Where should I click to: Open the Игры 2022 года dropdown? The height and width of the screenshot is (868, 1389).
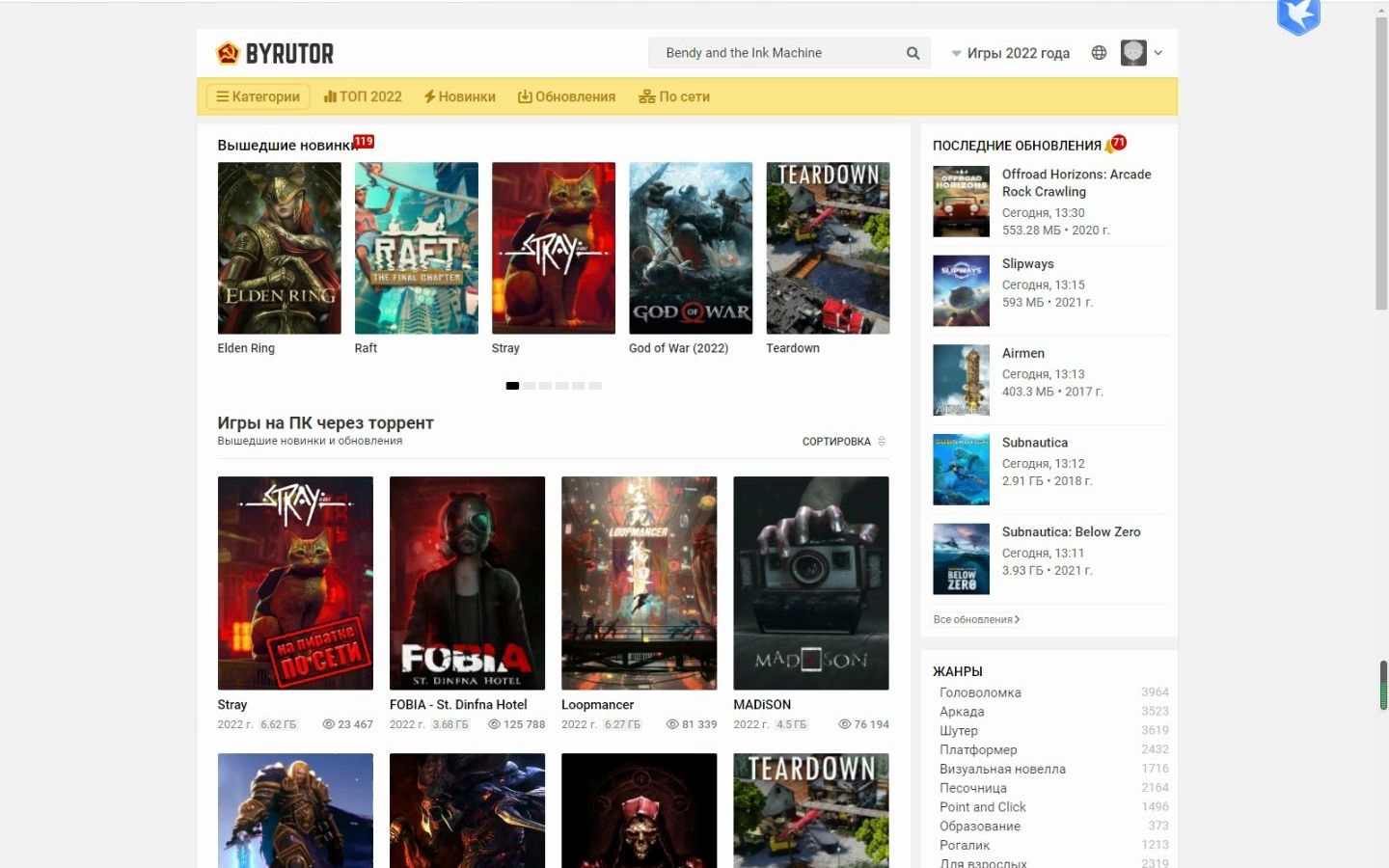pyautogui.click(x=1010, y=53)
